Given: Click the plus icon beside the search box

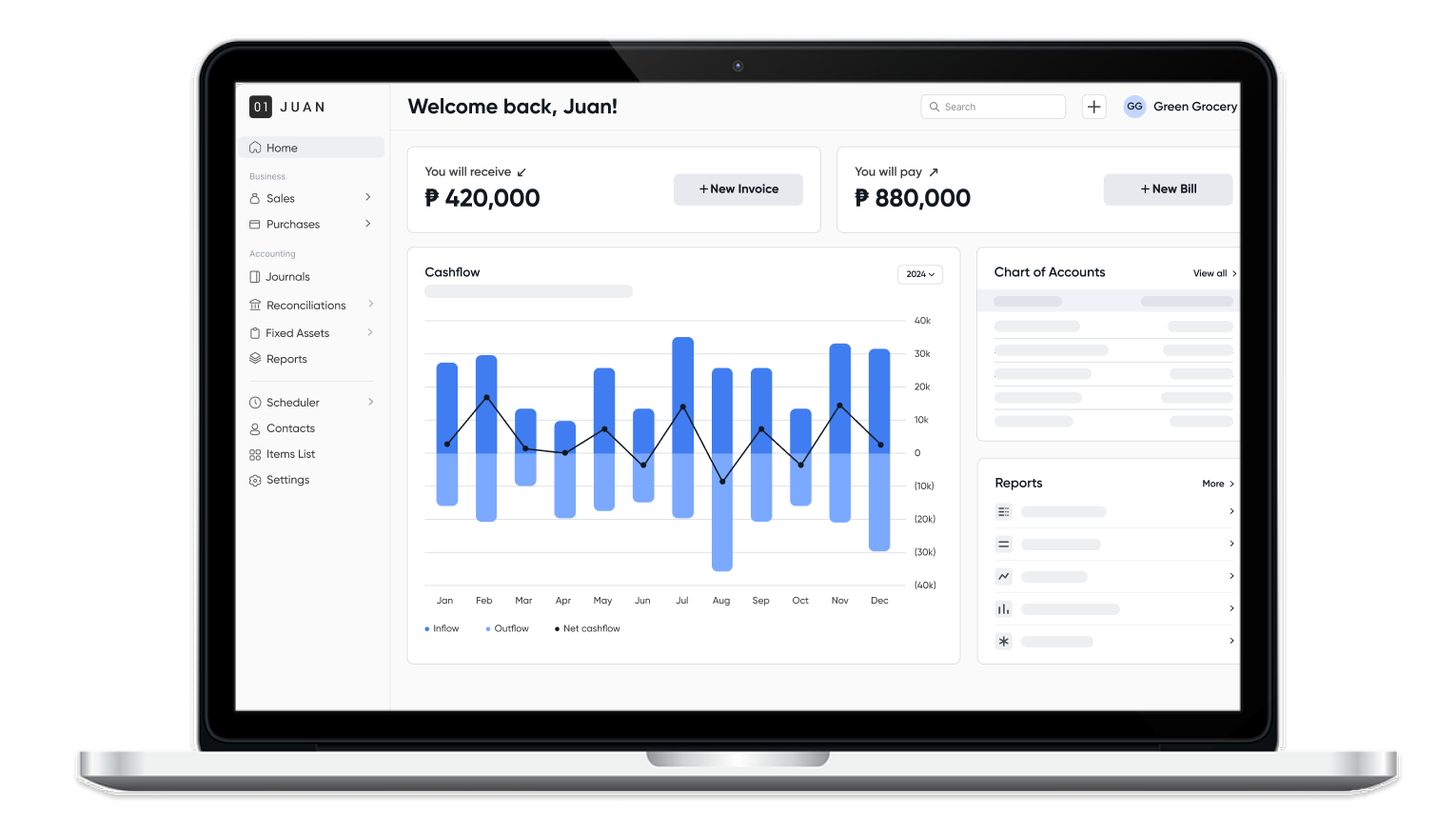Looking at the screenshot, I should point(1093,107).
